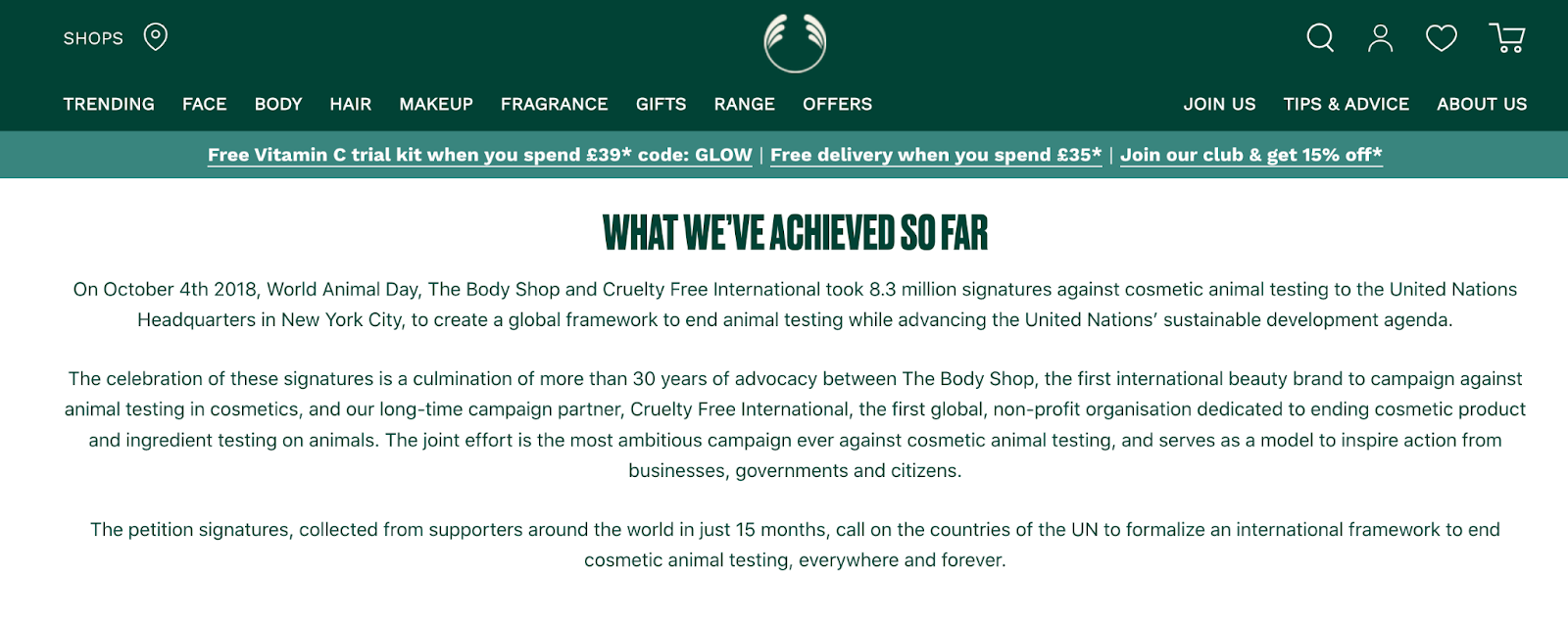Viewport: 1568px width, 621px height.
Task: Open the GIFTS menu
Action: pos(661,104)
